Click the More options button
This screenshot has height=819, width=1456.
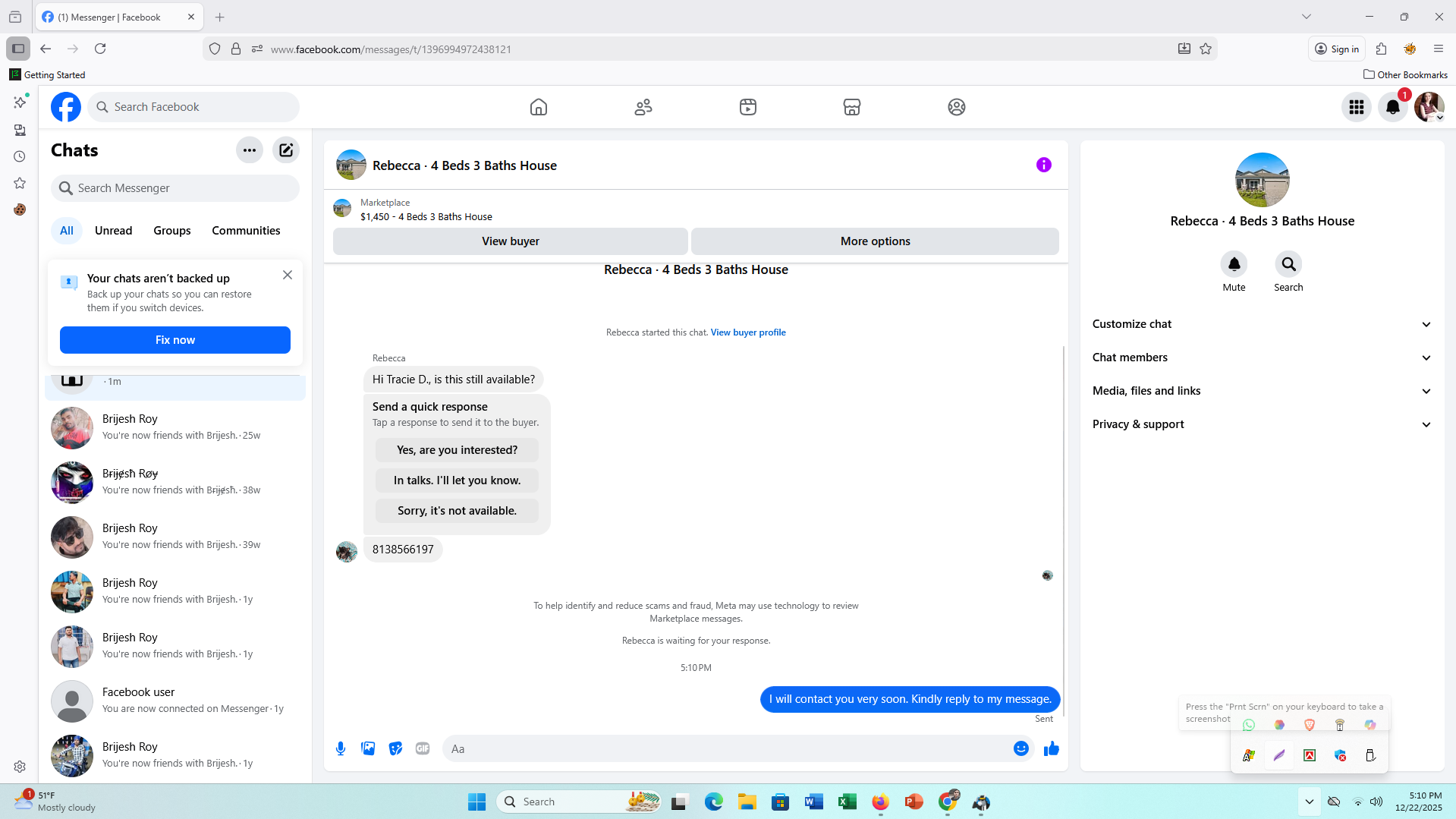click(876, 241)
